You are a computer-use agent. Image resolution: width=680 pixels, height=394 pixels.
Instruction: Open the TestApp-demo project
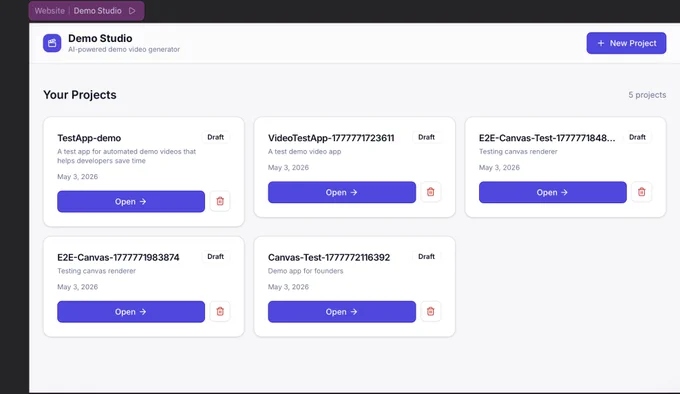click(x=131, y=202)
